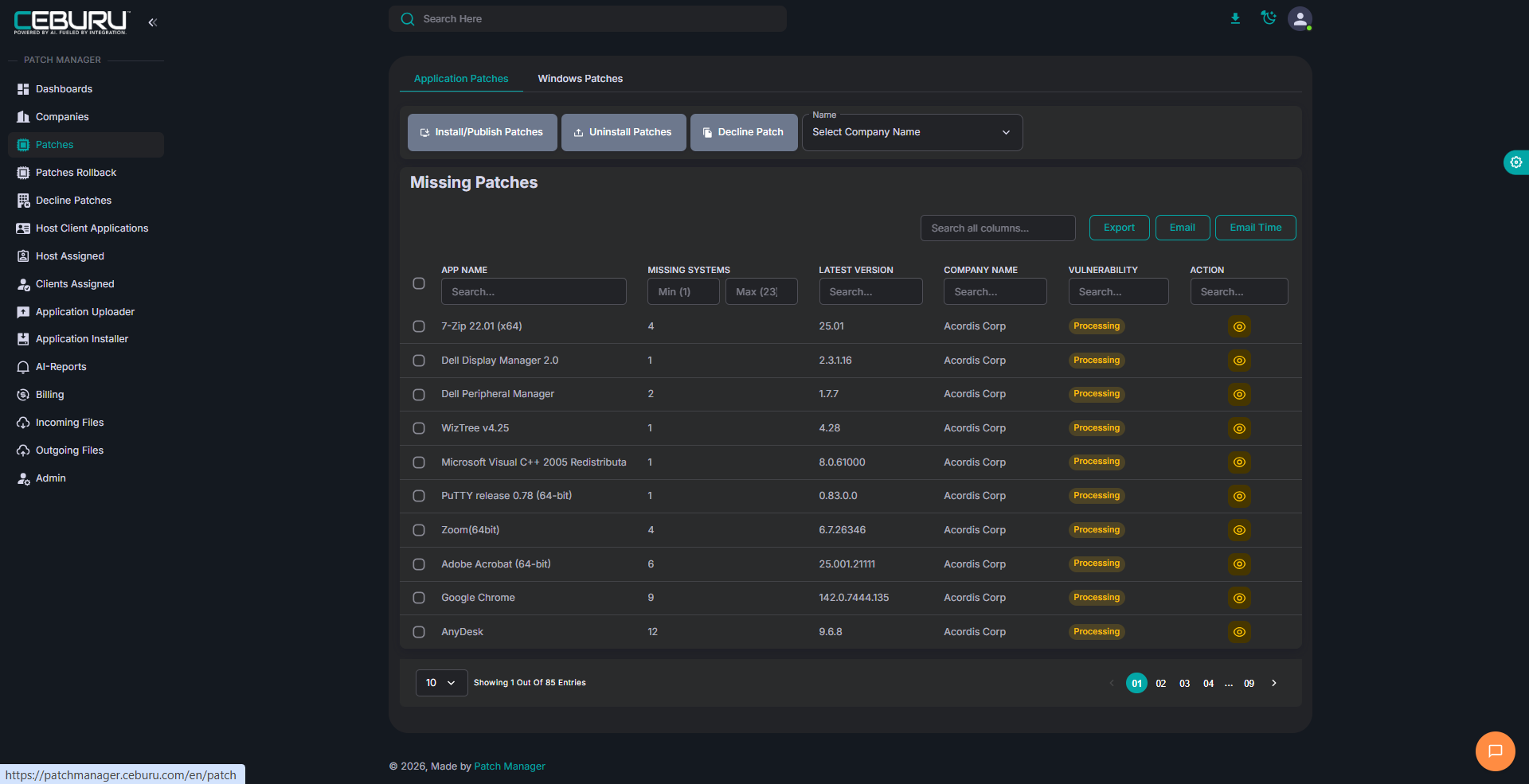Viewport: 1529px width, 784px height.
Task: Focus the Latest Version search filter
Action: (870, 292)
